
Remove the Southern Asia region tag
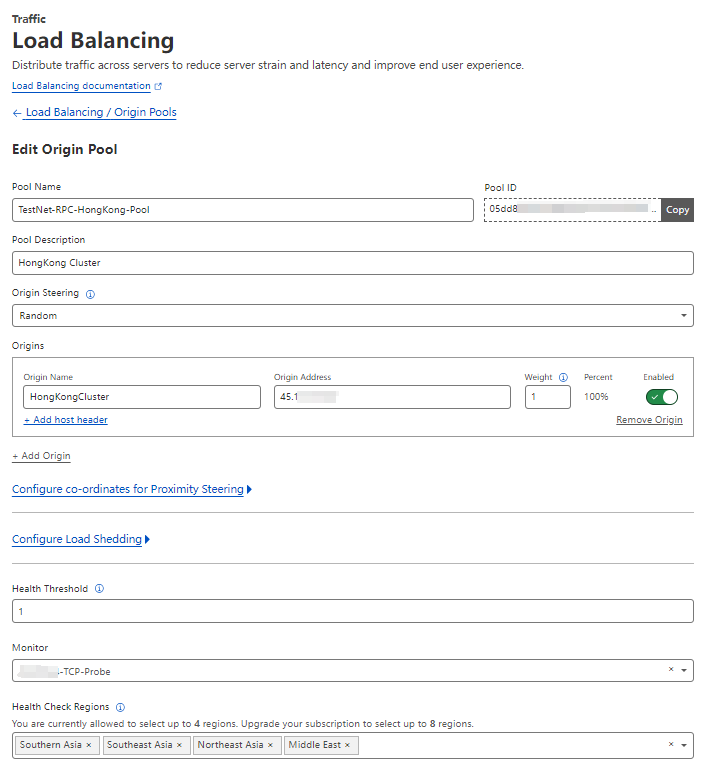(x=89, y=745)
